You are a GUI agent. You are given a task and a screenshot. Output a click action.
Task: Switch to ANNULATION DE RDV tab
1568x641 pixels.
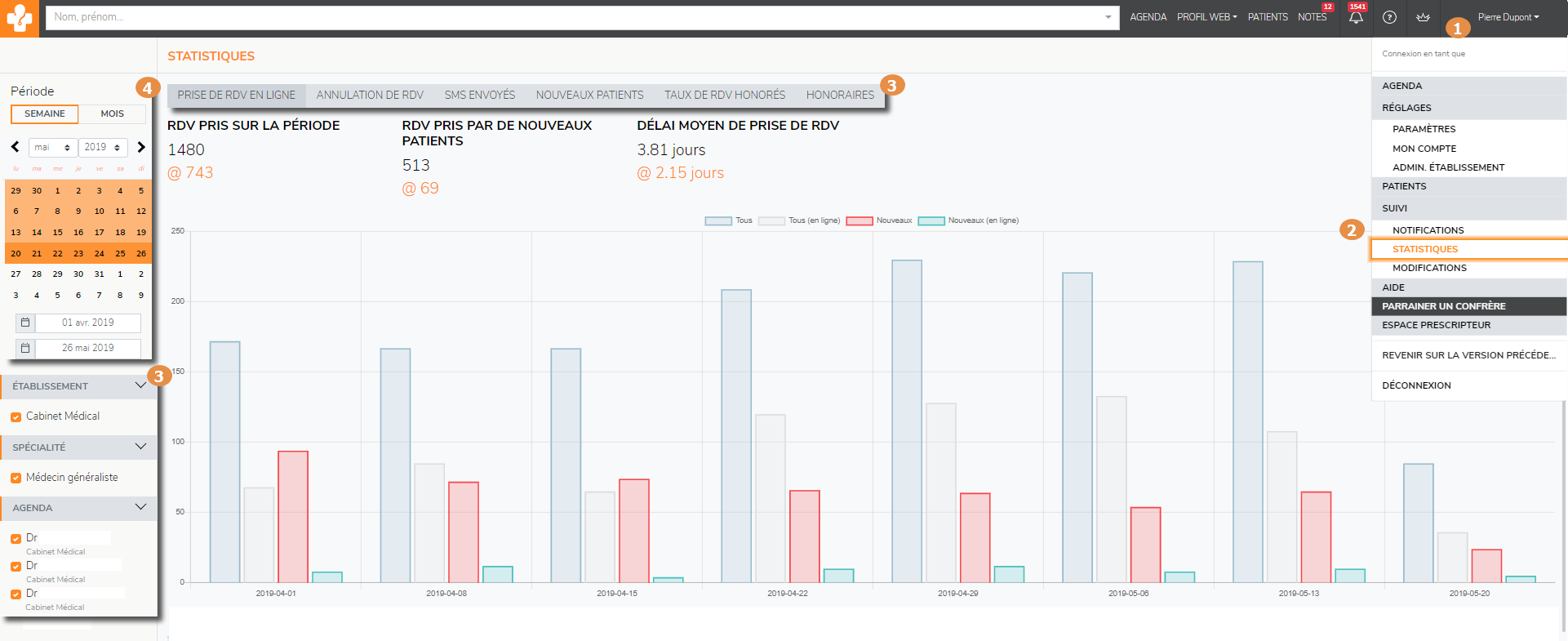tap(370, 96)
